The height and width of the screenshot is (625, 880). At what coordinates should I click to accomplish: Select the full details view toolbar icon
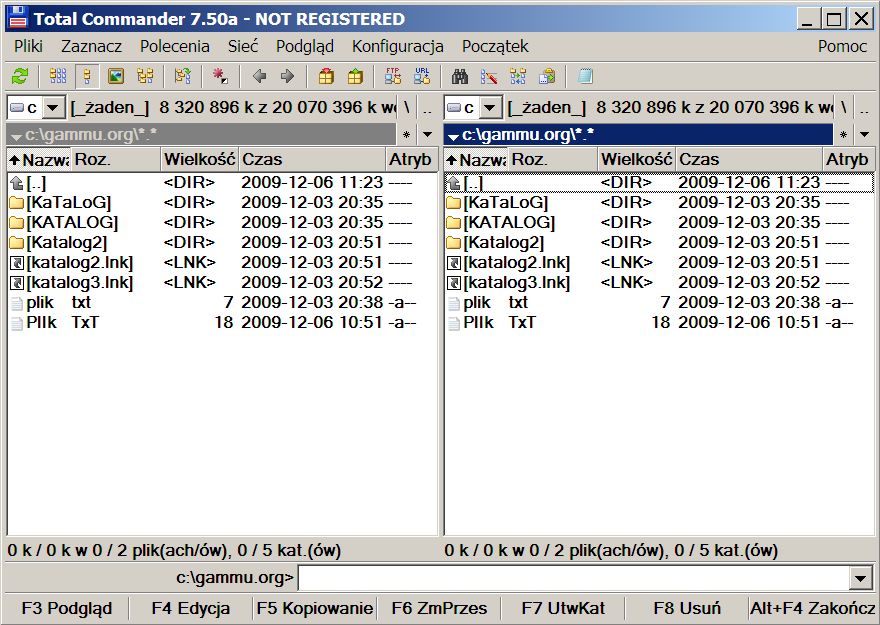[x=87, y=76]
